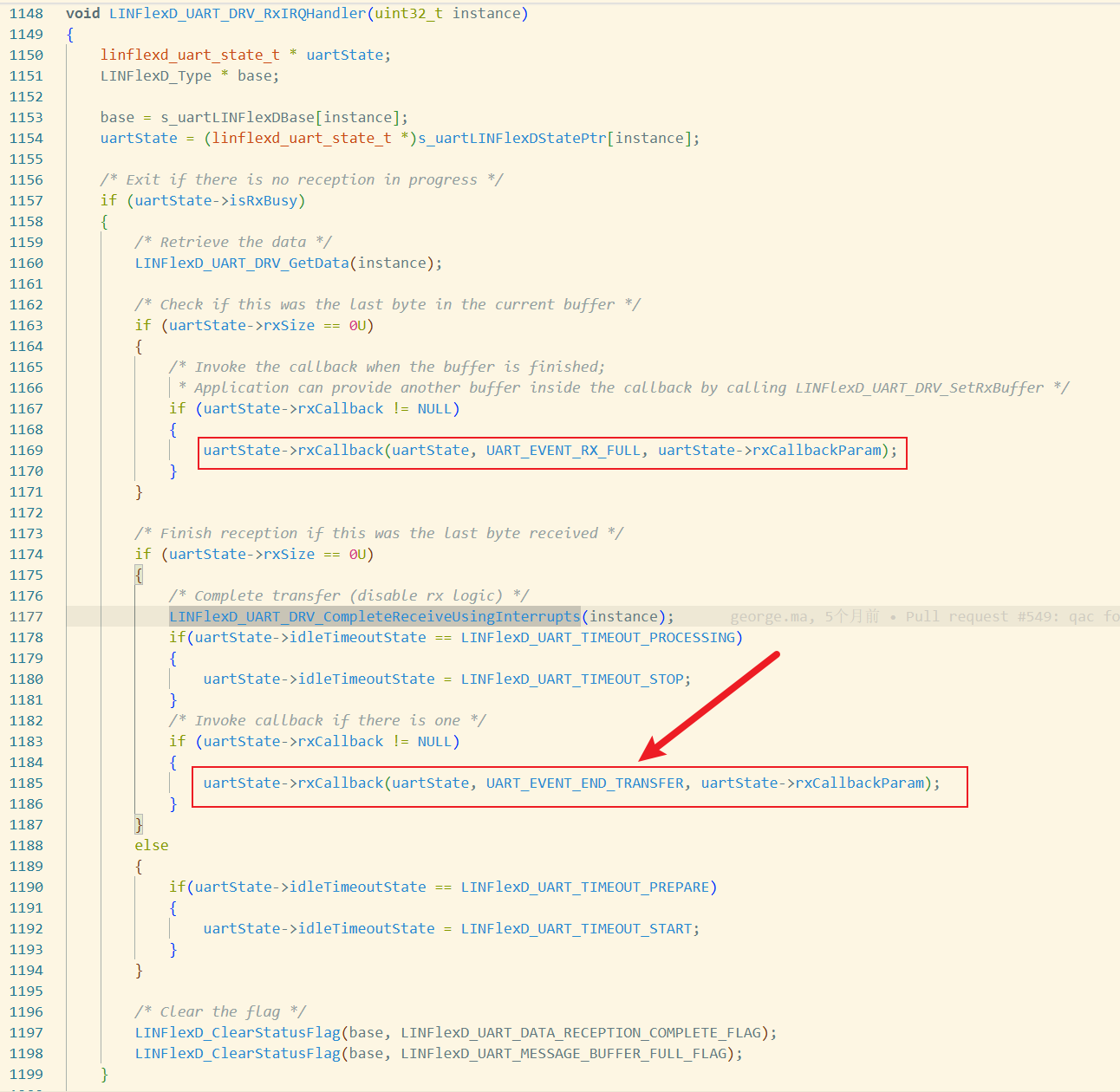Screen dimensions: 1120x1092
Task: Click the s_uartLINFlexDBase array identifier
Action: click(x=237, y=117)
